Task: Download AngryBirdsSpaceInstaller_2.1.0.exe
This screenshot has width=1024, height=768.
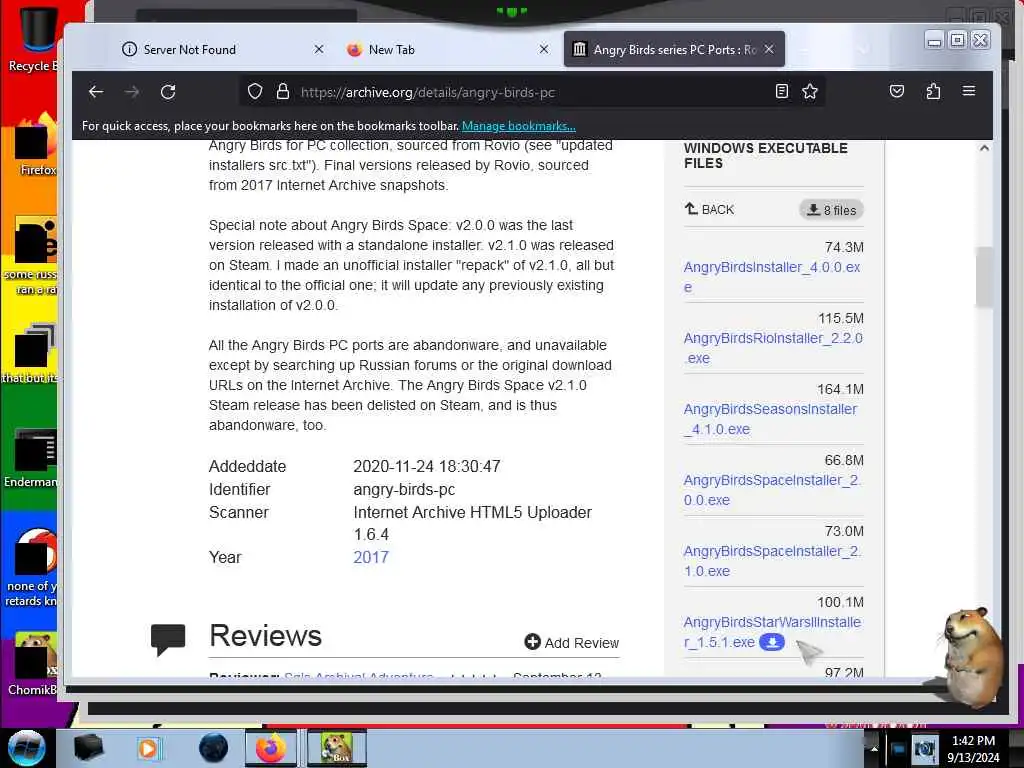Action: click(x=773, y=561)
